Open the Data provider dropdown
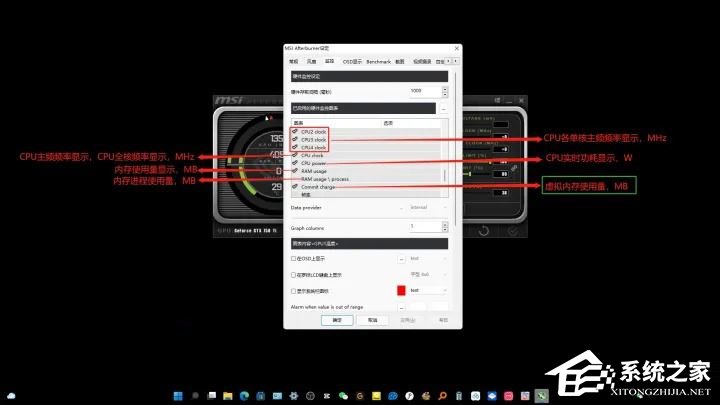 pyautogui.click(x=428, y=208)
